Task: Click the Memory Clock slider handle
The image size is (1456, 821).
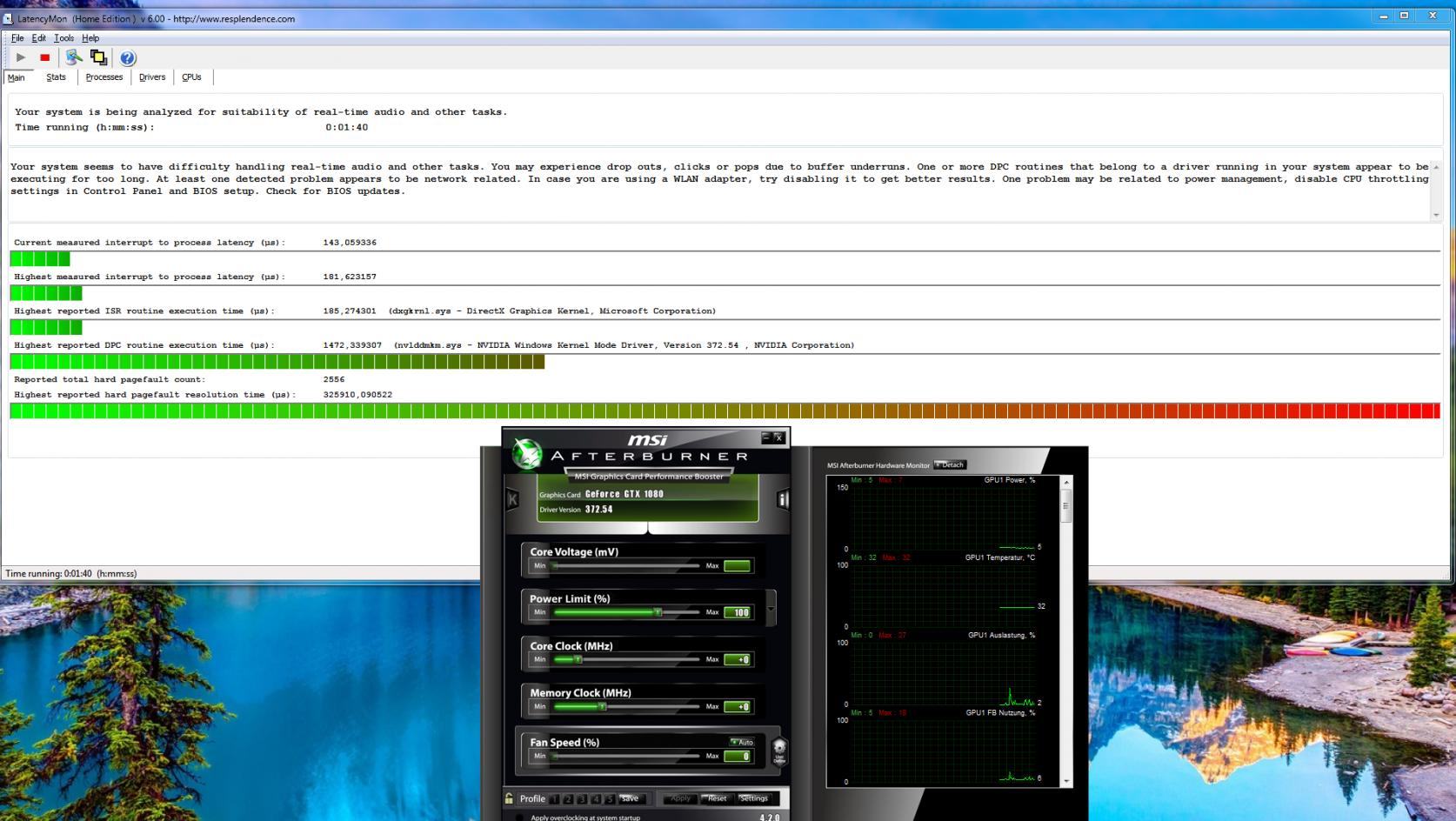Action: coord(601,706)
